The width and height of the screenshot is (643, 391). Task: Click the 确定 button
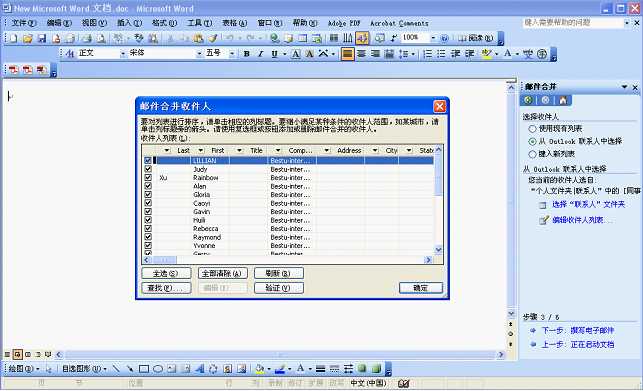(x=421, y=288)
